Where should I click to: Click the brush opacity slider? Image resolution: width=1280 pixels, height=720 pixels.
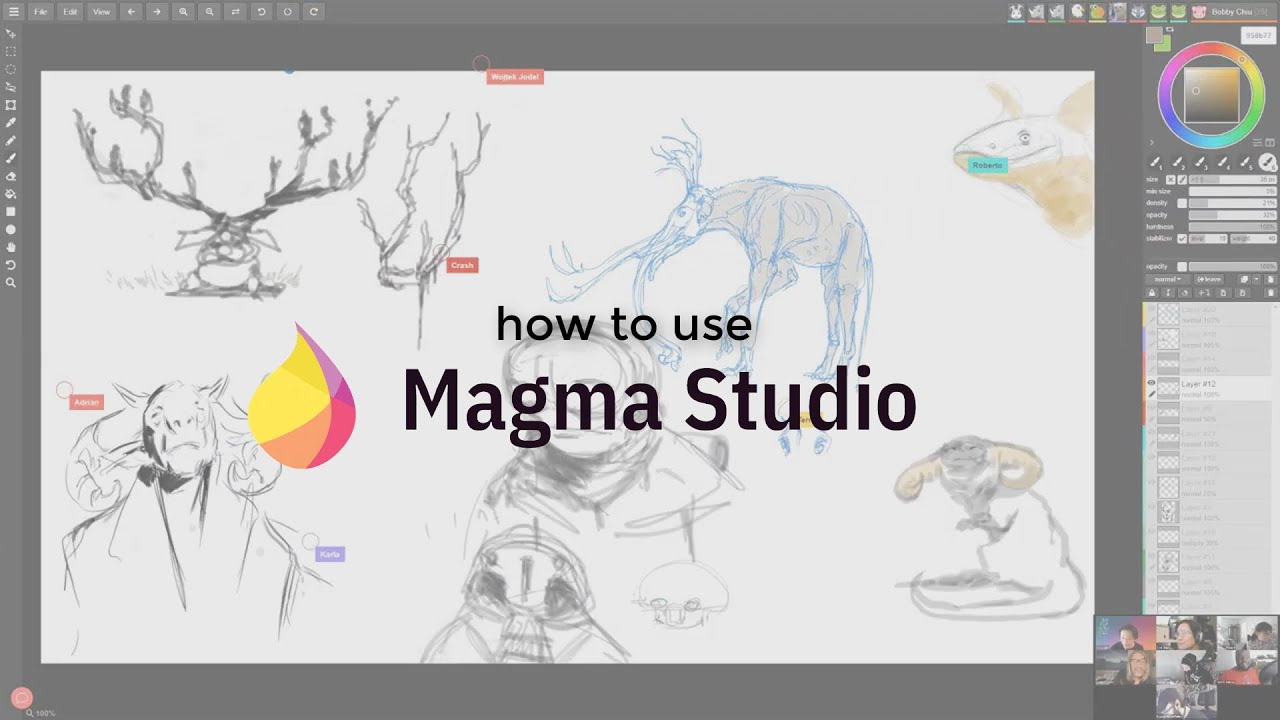coord(1232,215)
